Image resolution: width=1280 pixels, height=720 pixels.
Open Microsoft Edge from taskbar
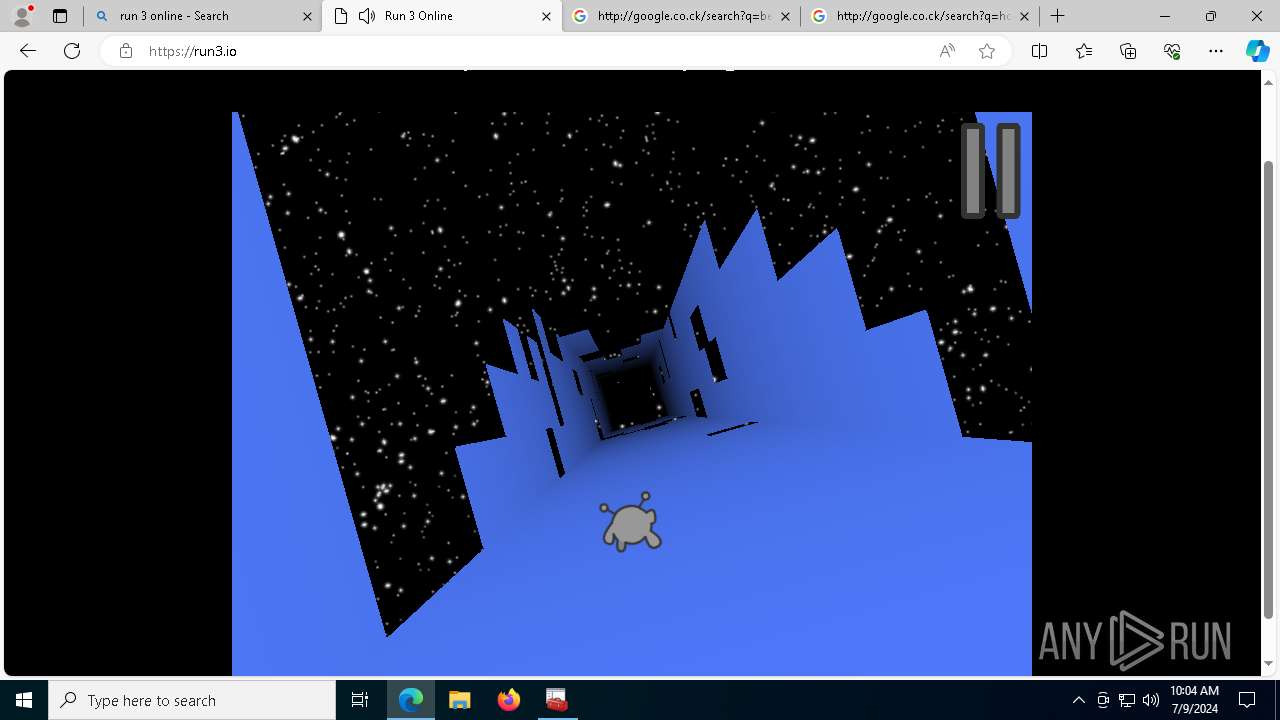411,700
